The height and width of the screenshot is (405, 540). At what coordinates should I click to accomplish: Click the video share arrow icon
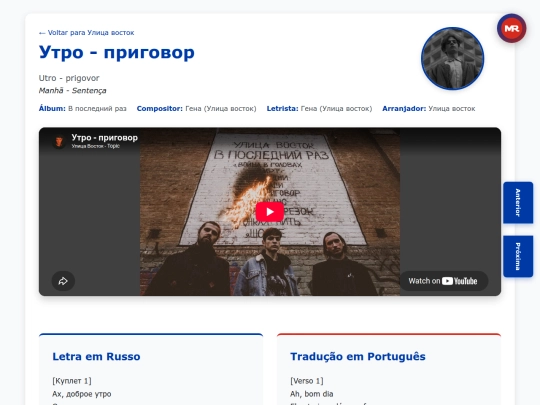(63, 281)
